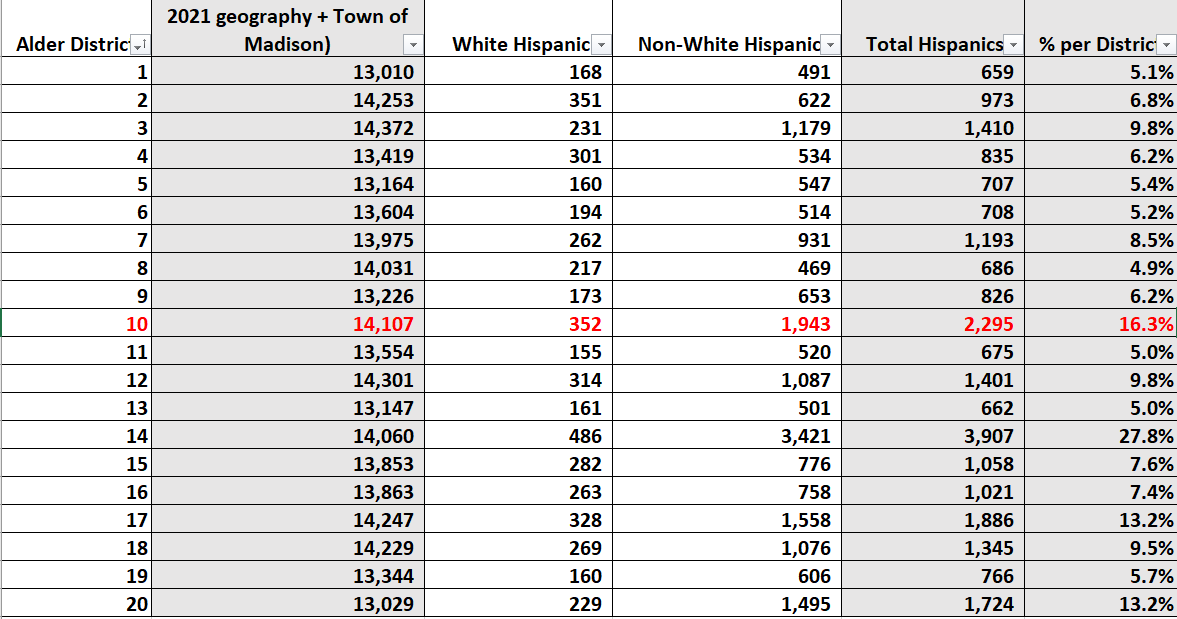Select the percentage cell 5.7%
The width and height of the screenshot is (1177, 619).
coord(1101,576)
